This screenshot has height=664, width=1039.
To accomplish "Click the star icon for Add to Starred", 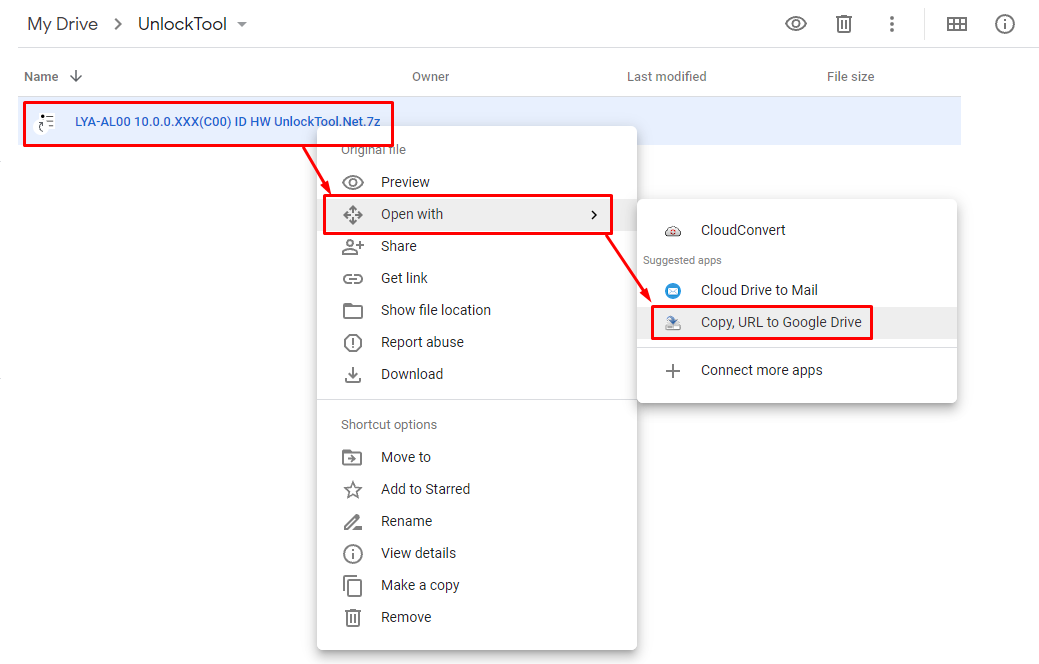I will pyautogui.click(x=353, y=490).
